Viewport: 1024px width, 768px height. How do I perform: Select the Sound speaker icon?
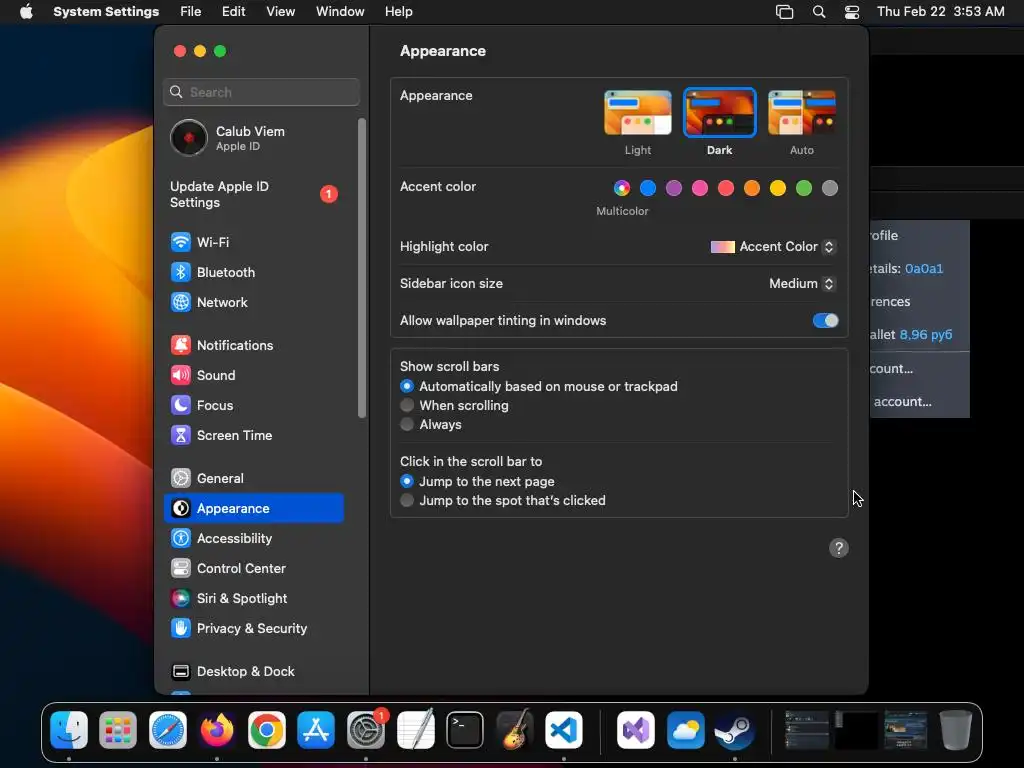tap(181, 376)
